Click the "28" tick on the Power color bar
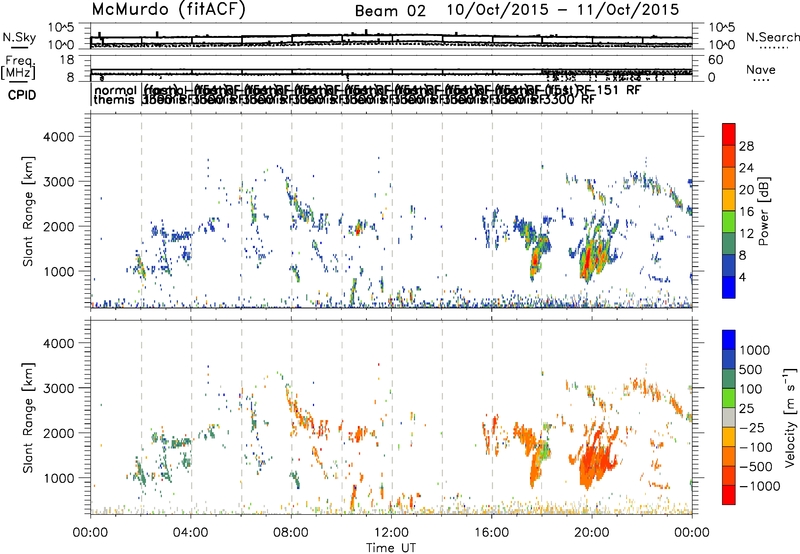 [746, 146]
